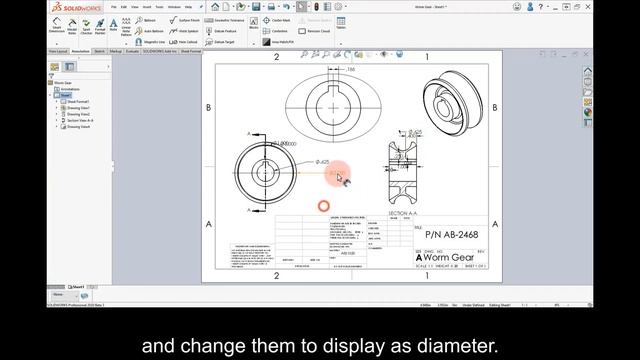Expand the Sheet Format1 tree node
The height and width of the screenshot is (360, 640).
(x=57, y=102)
